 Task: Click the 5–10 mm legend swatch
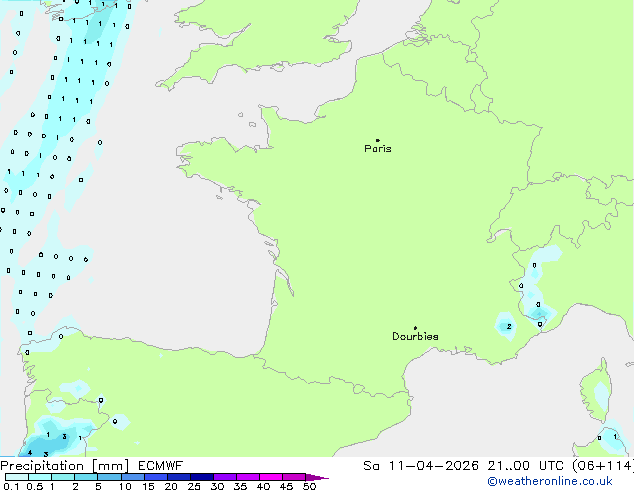click(x=109, y=477)
